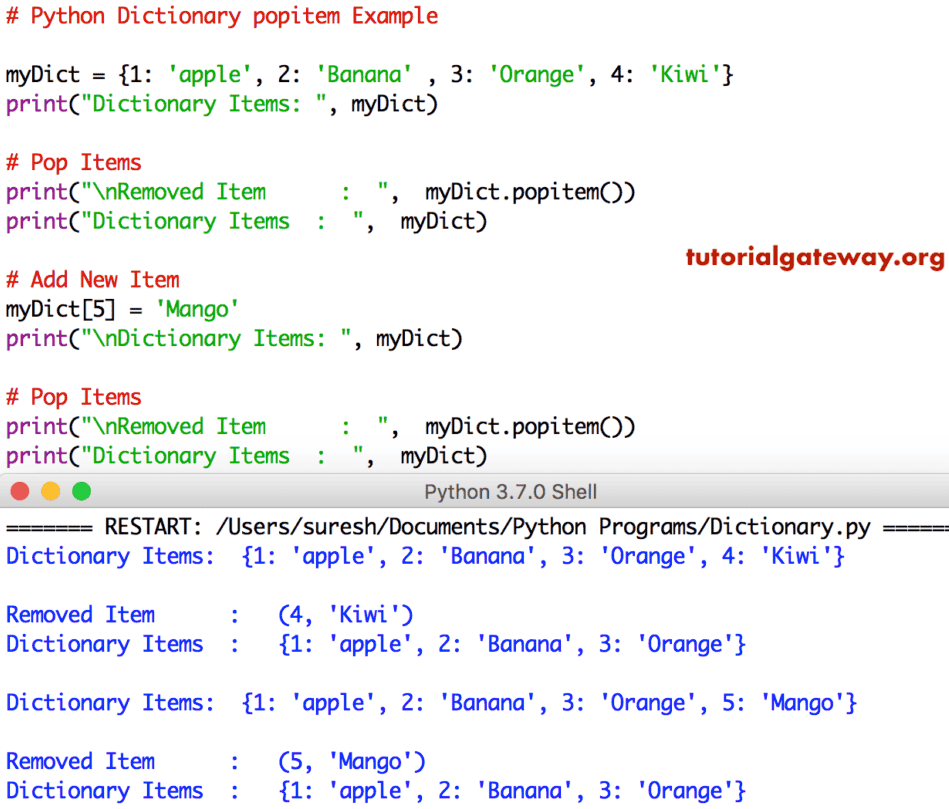The width and height of the screenshot is (949, 809).
Task: Click the '# Add New Item' comment
Action: (92, 279)
